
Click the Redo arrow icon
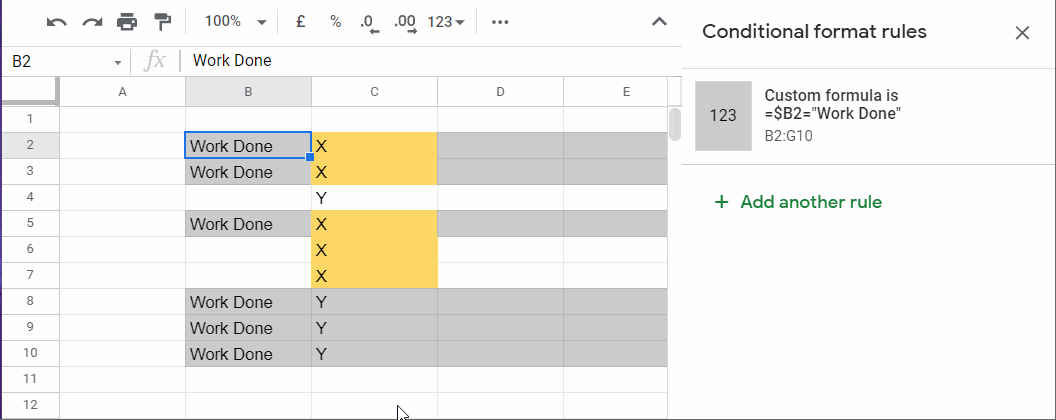[92, 22]
